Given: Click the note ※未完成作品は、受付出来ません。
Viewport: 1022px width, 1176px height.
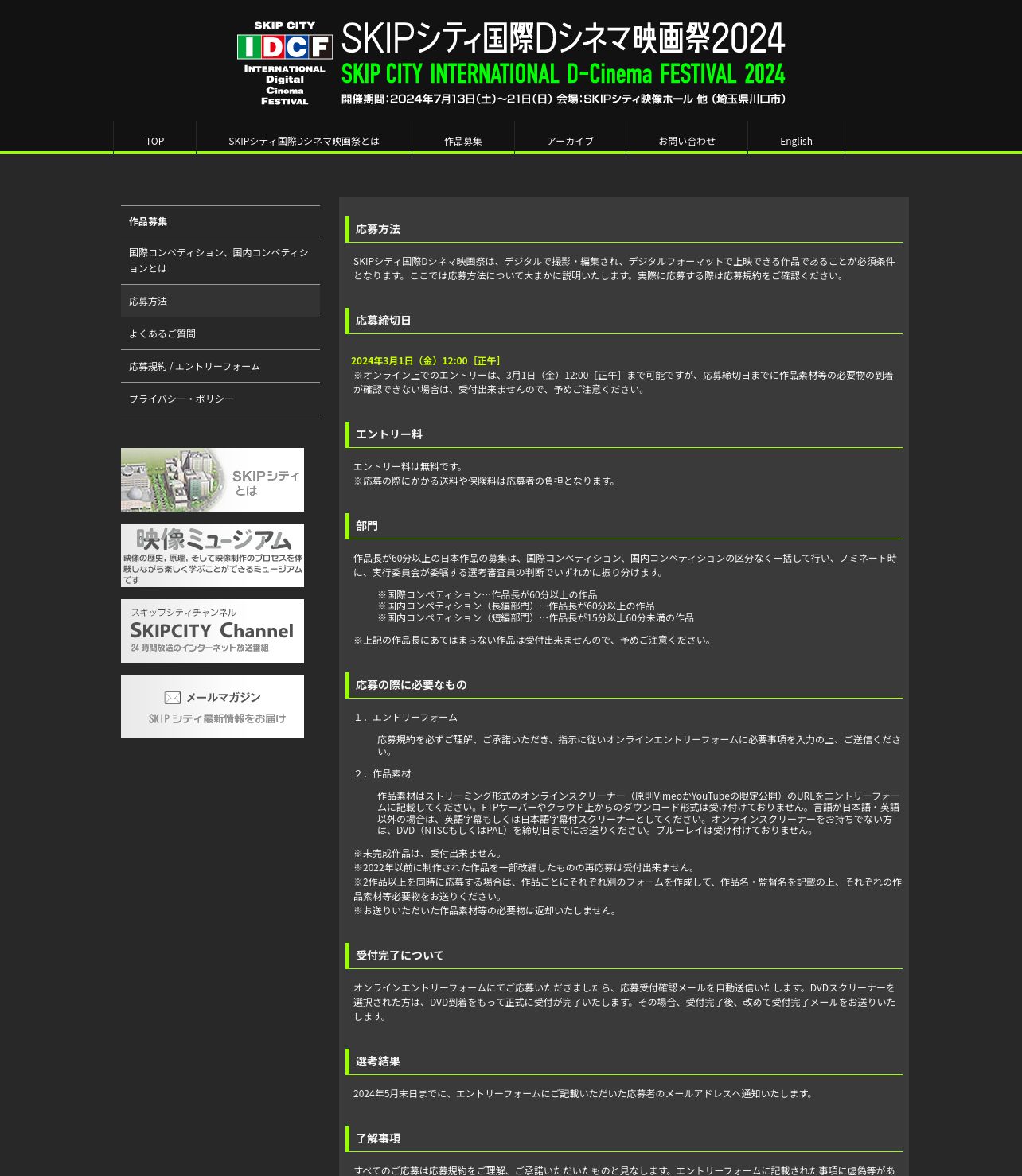Looking at the screenshot, I should tap(429, 854).
